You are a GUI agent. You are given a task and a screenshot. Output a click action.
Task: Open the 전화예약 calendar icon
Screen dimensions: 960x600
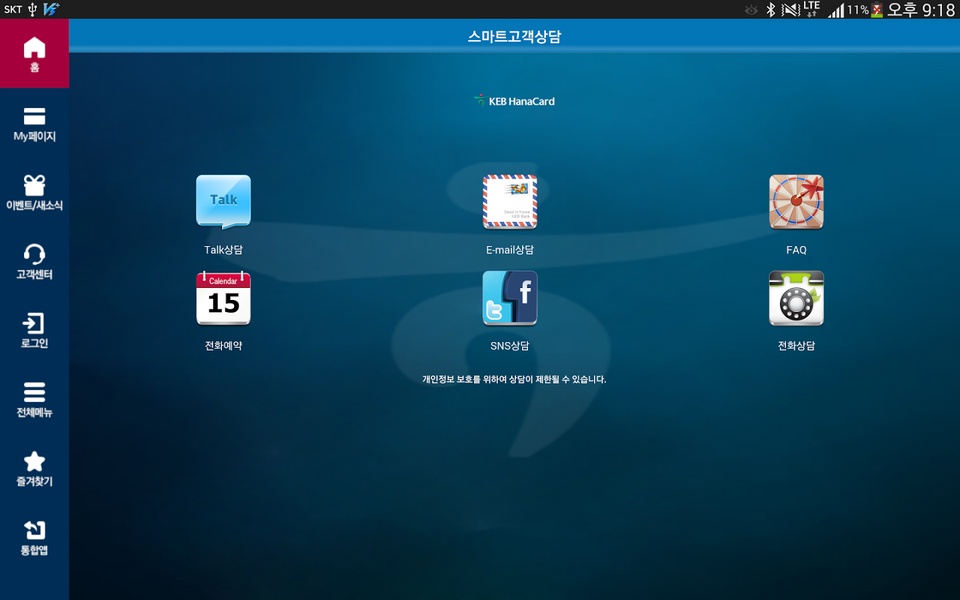[x=223, y=298]
